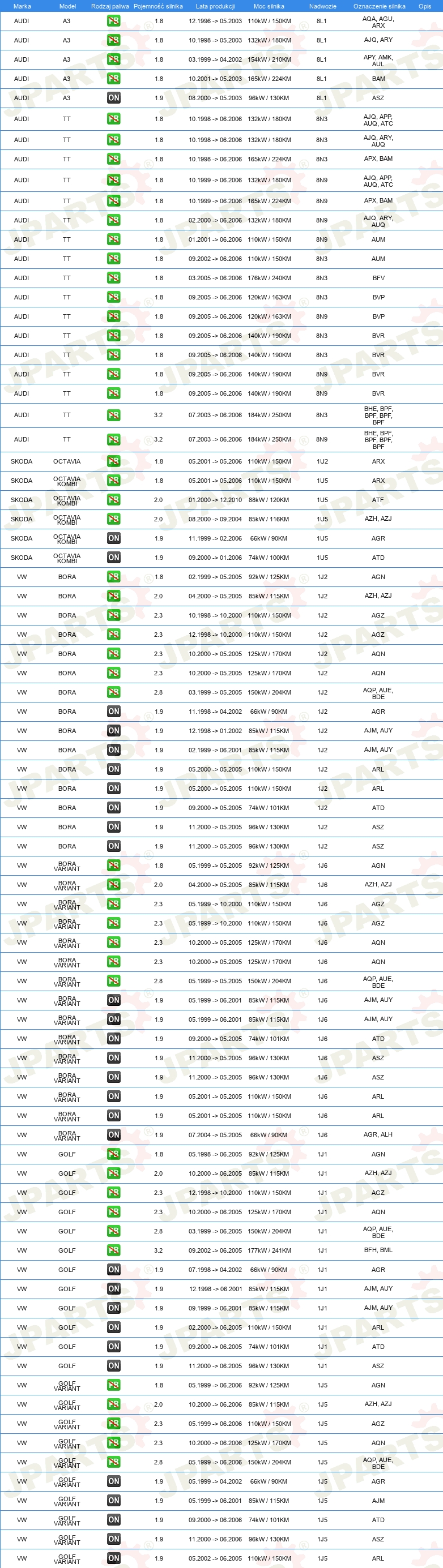Click the Oznaczenie silnika column header
This screenshot has height=1568, width=443.
379,6
